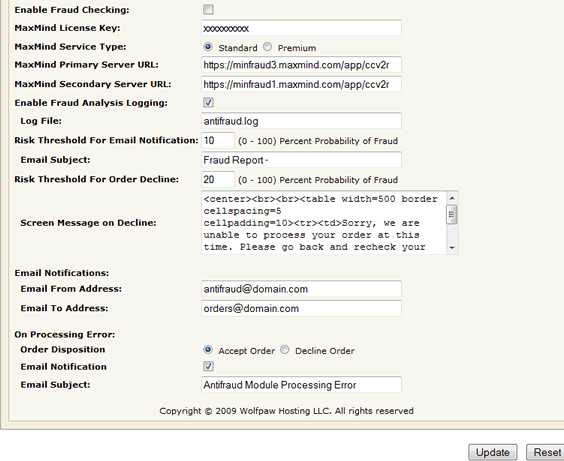The width and height of the screenshot is (564, 461).
Task: Enable the Fraud Checking checkbox
Action: click(208, 9)
